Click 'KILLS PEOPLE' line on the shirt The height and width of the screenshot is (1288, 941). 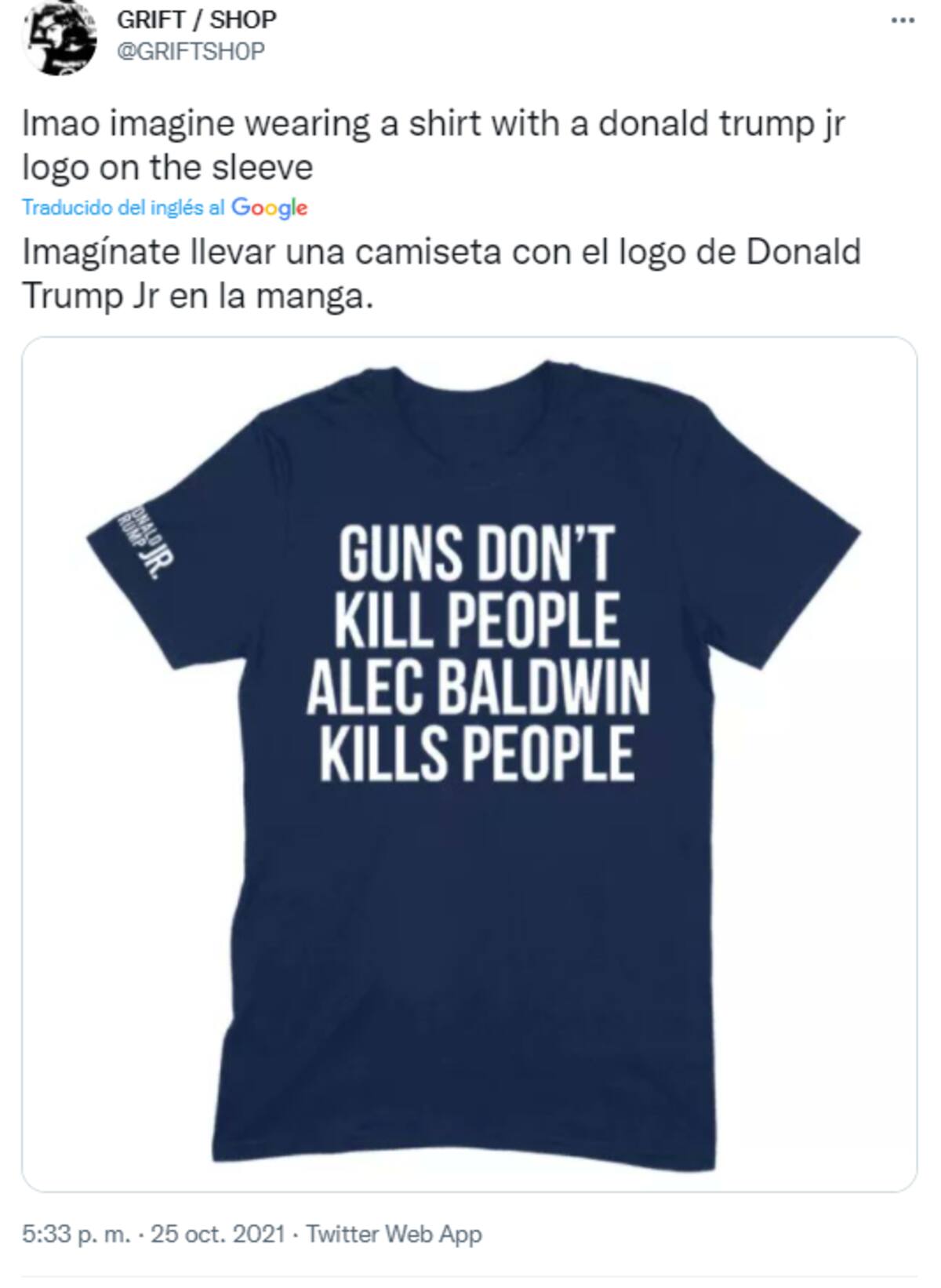(x=477, y=753)
